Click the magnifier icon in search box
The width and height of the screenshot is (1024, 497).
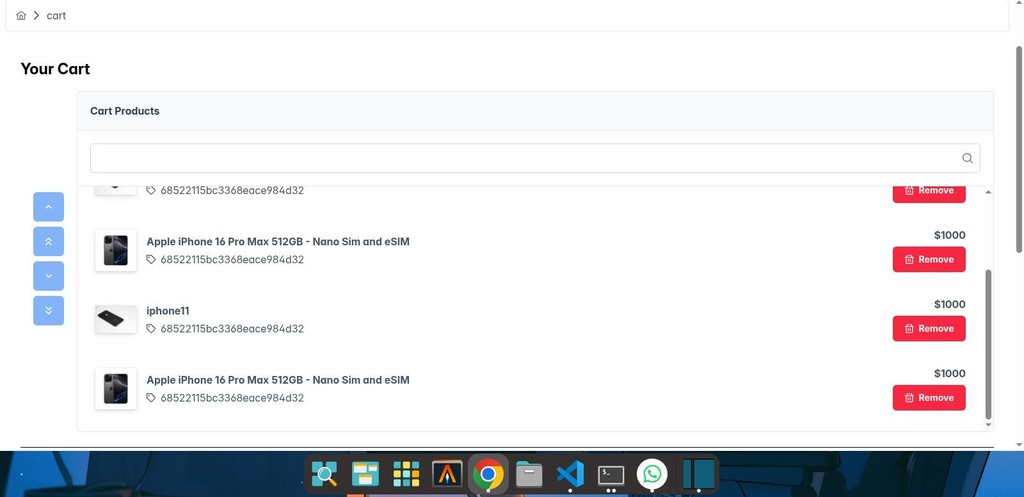click(x=967, y=158)
